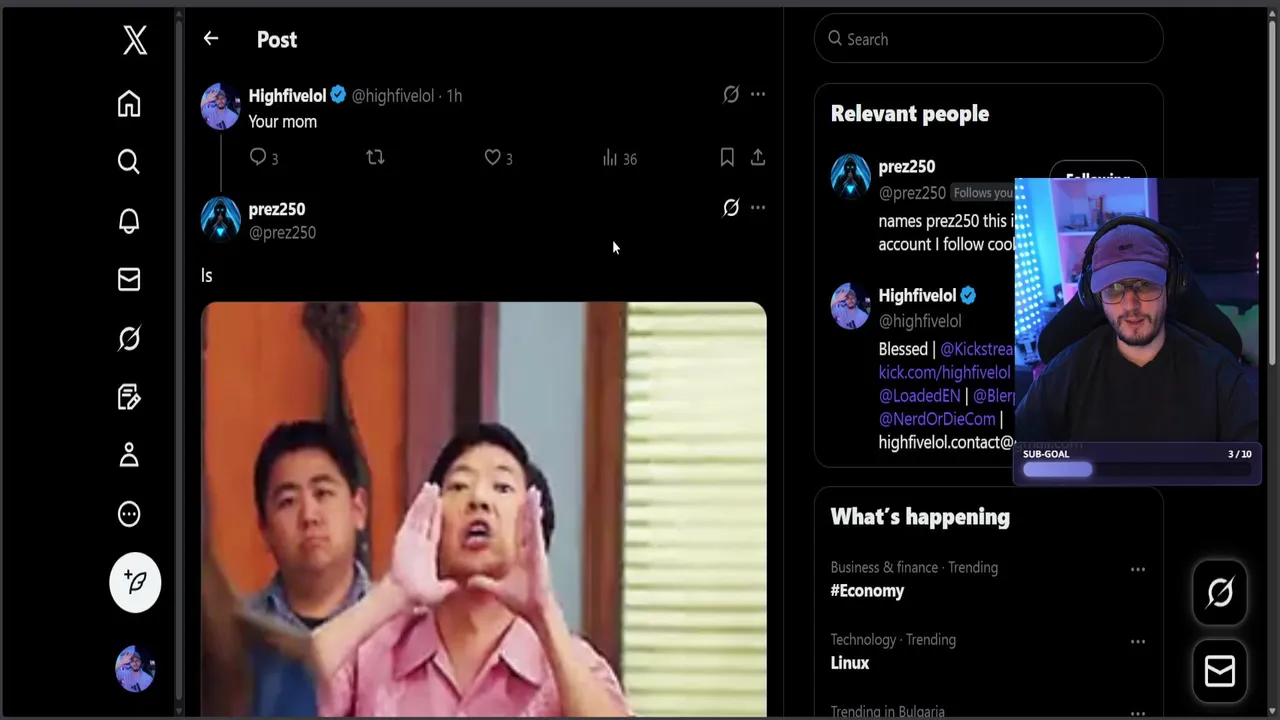Open More circle menu in sidebar
Screen dimensions: 1280x720
129,514
